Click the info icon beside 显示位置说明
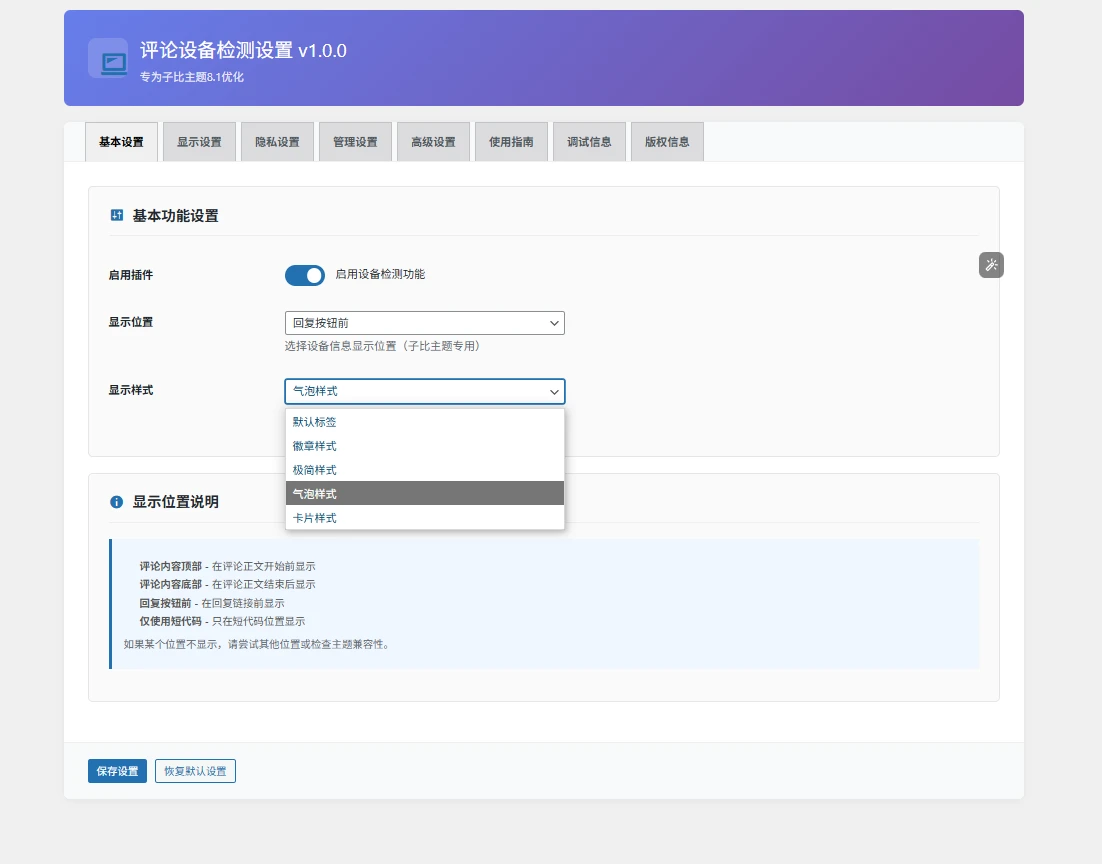 [117, 502]
